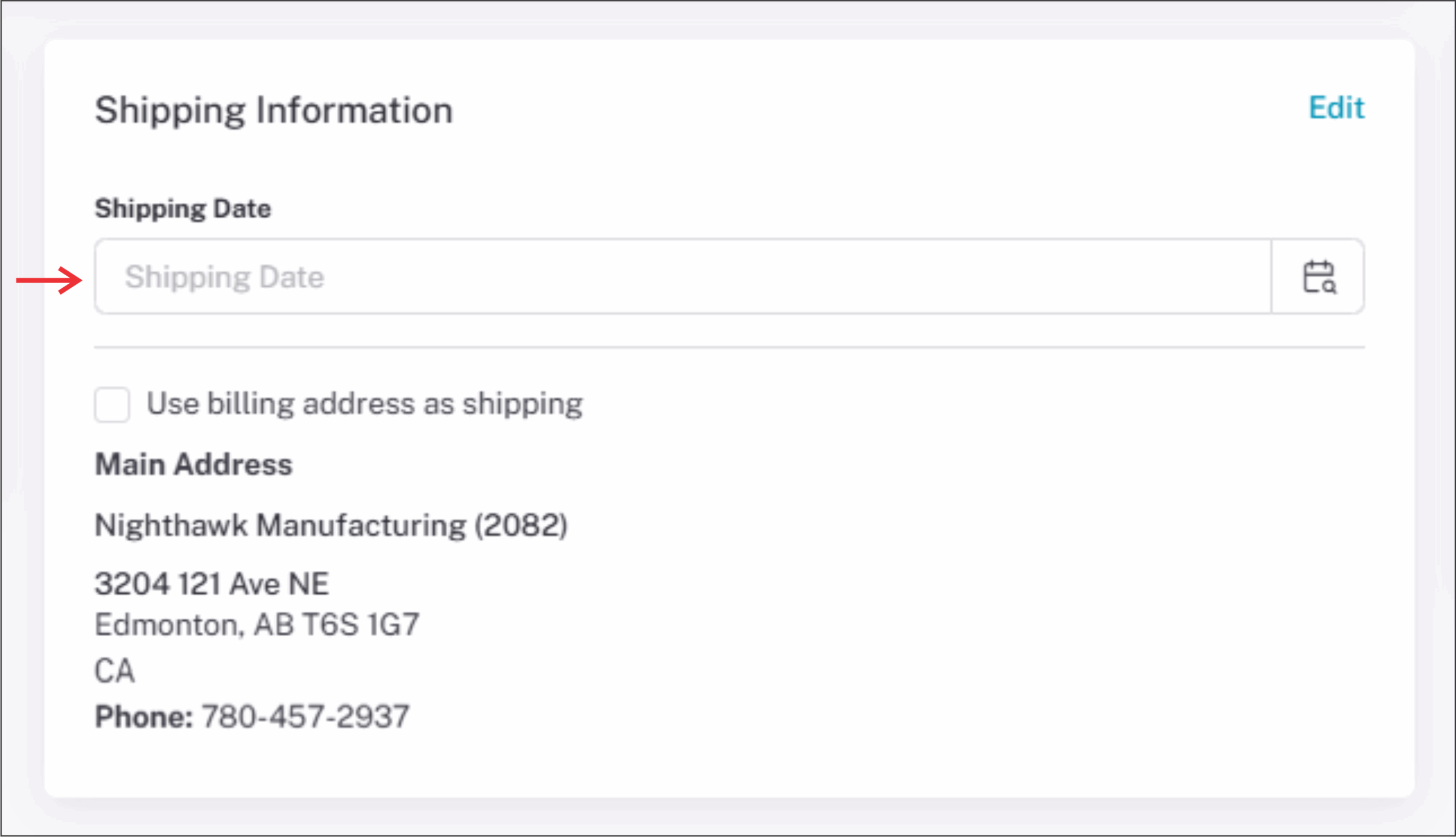The image size is (1456, 837).
Task: Click the horizontal divider below the date field
Action: coord(729,347)
